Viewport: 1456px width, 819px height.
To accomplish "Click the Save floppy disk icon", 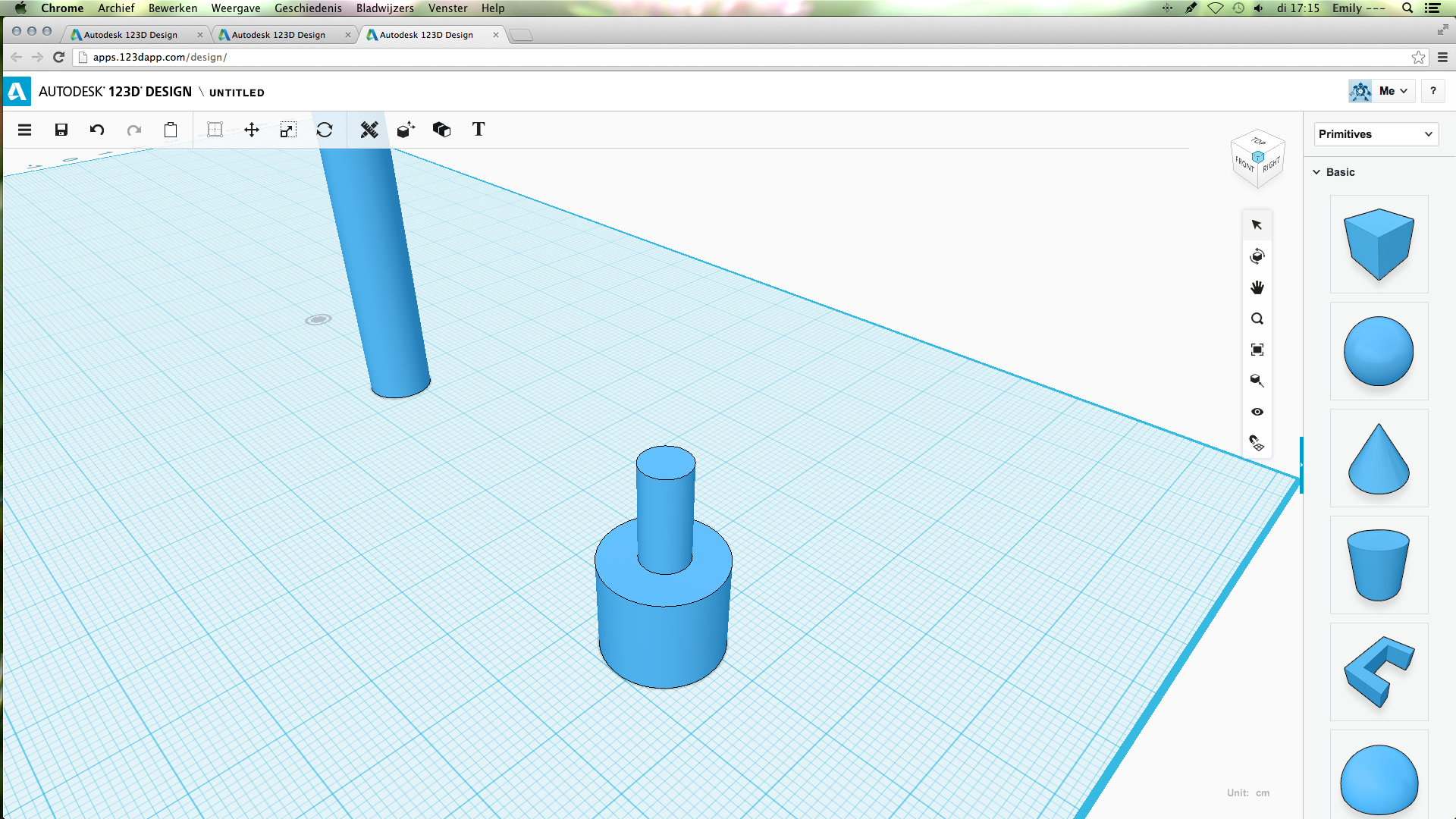I will 61,130.
